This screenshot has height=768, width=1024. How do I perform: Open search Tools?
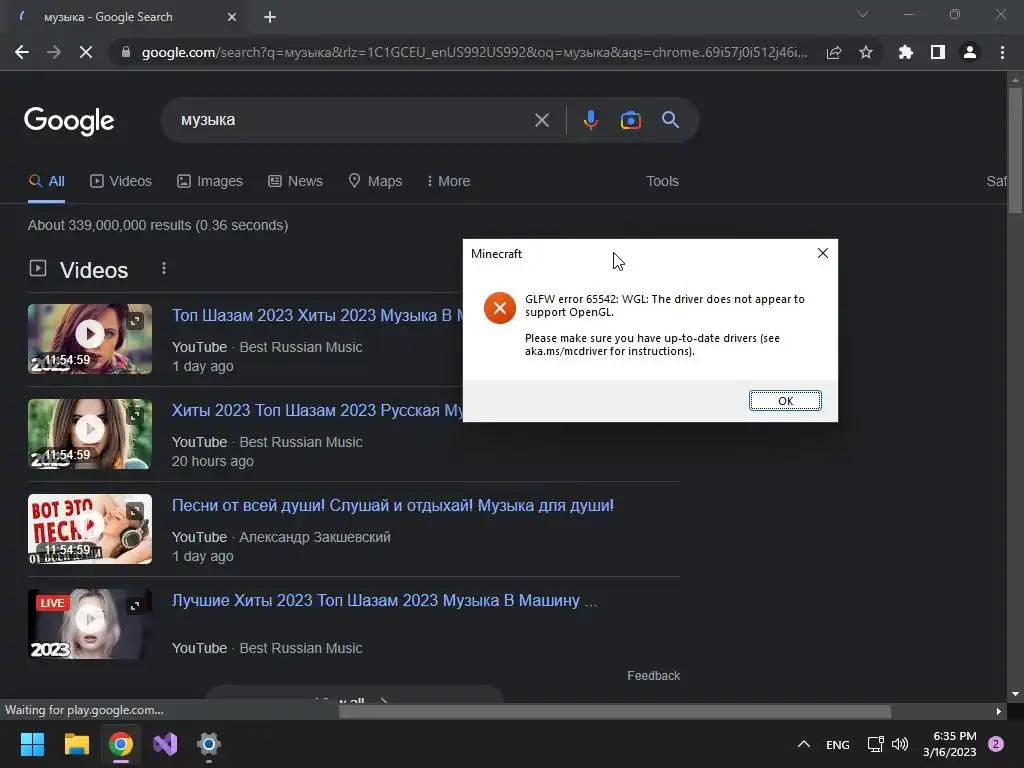[x=662, y=182]
